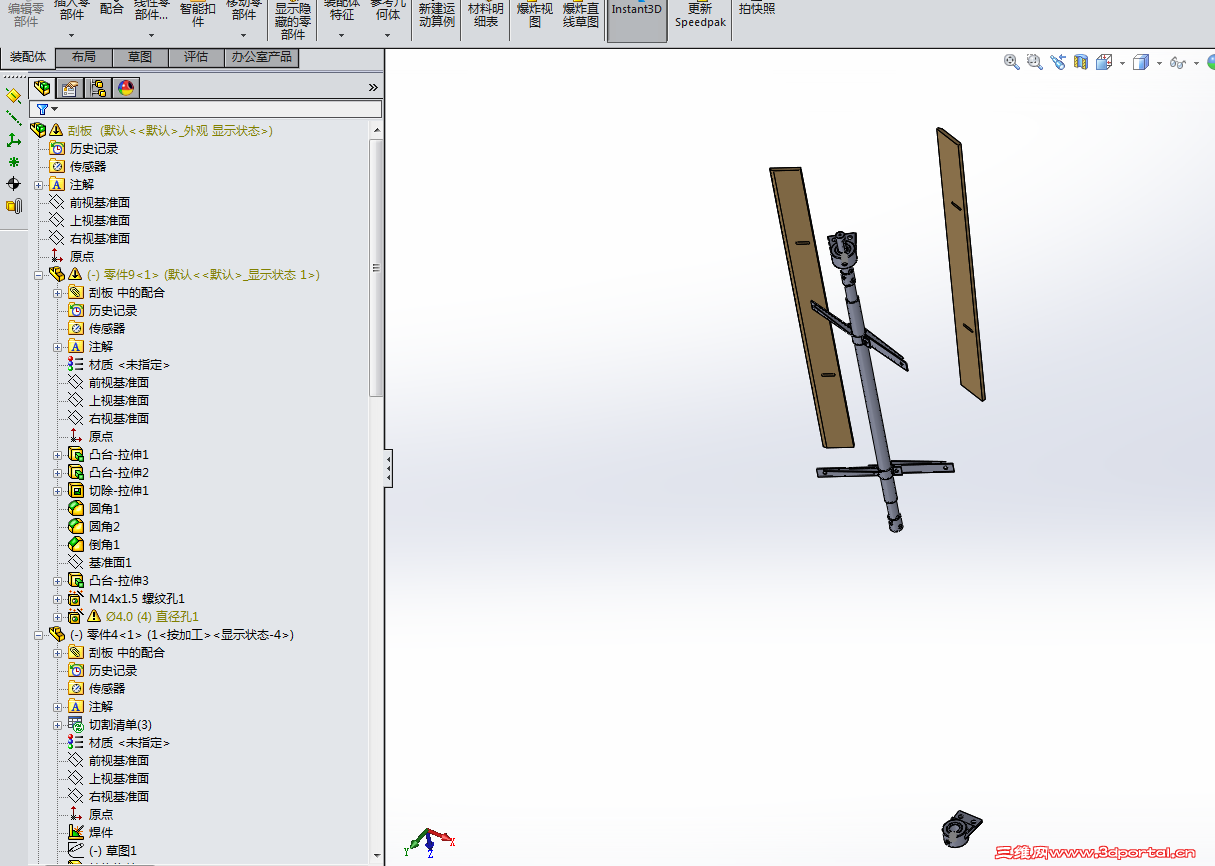Click the Zoom to Fit magnifier icon

coord(1012,62)
